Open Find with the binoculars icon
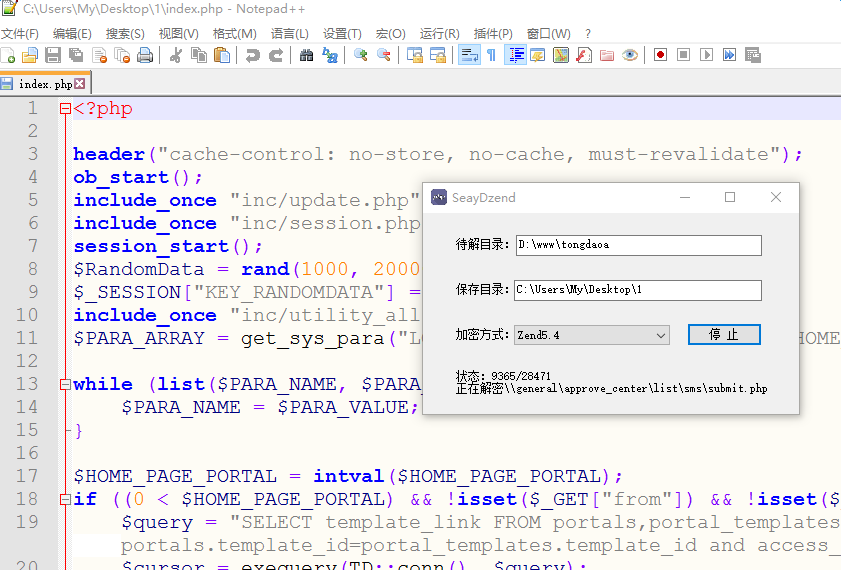The image size is (841, 570). (306, 55)
